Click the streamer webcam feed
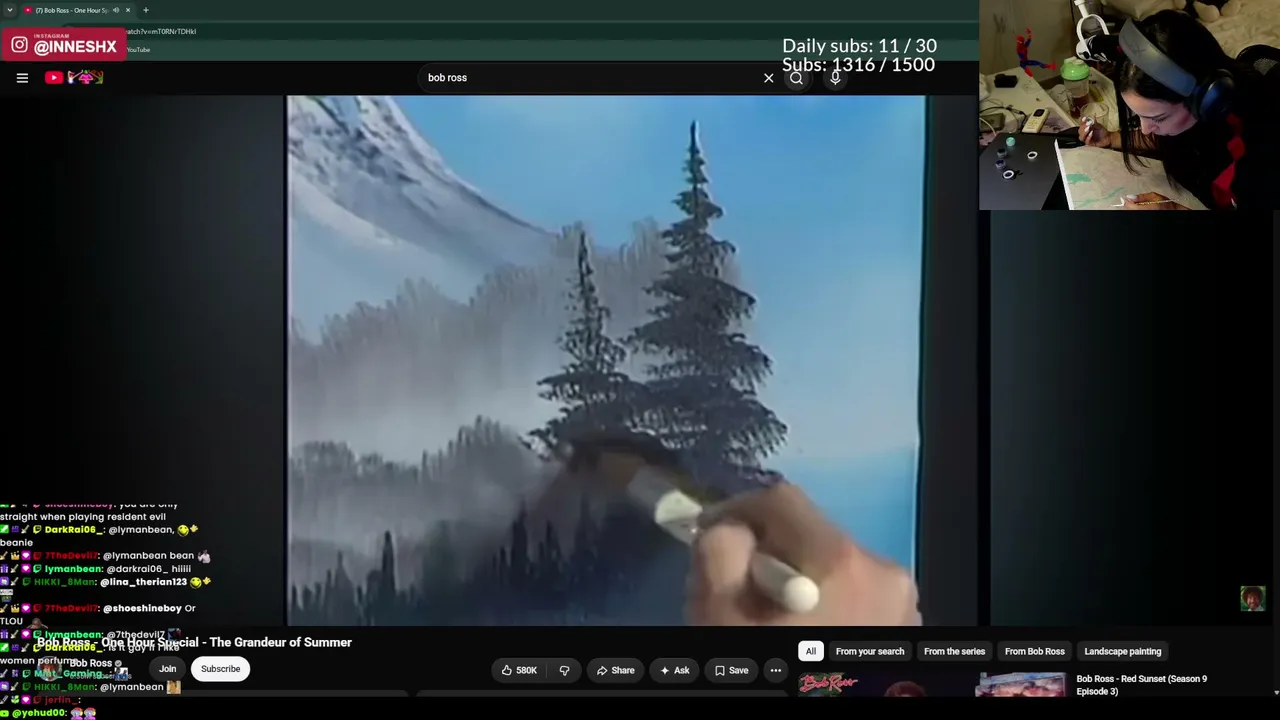This screenshot has width=1280, height=720. pyautogui.click(x=1129, y=105)
